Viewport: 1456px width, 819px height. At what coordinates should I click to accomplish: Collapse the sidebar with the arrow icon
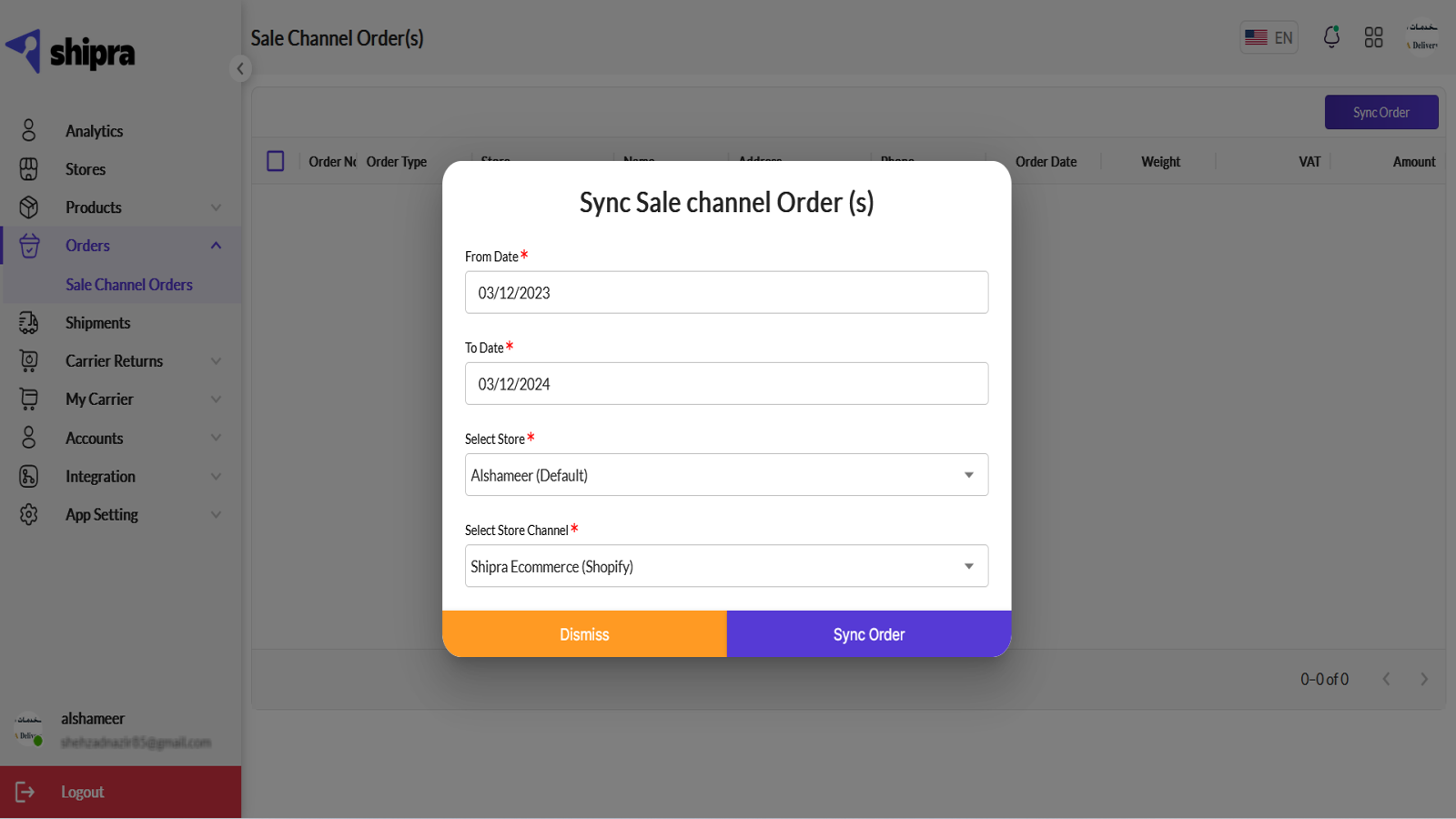(240, 68)
